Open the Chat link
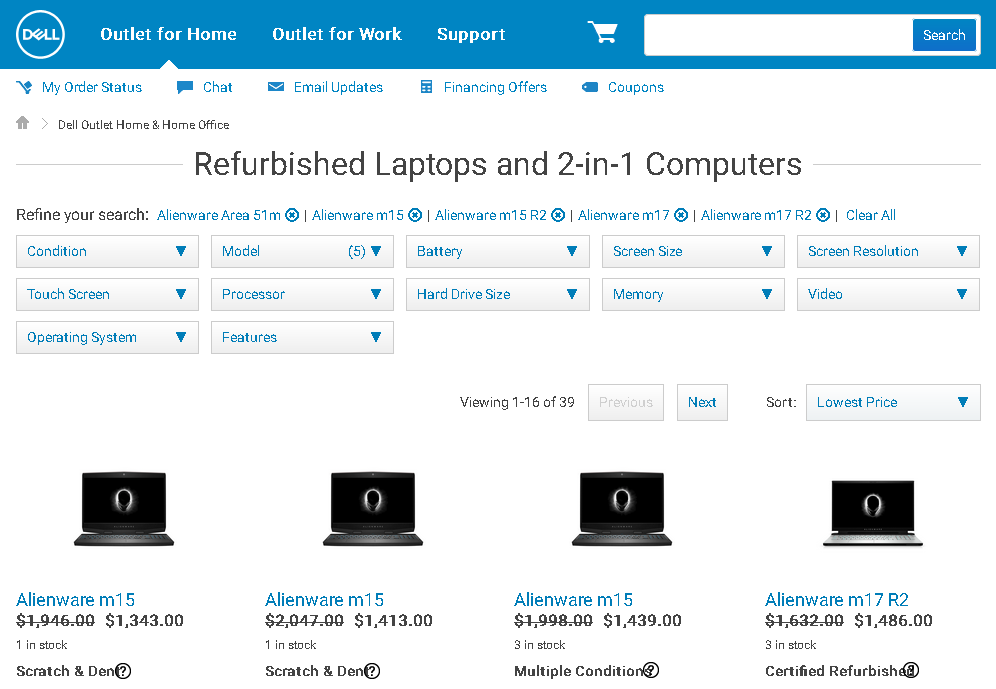This screenshot has height=689, width=996. (217, 87)
